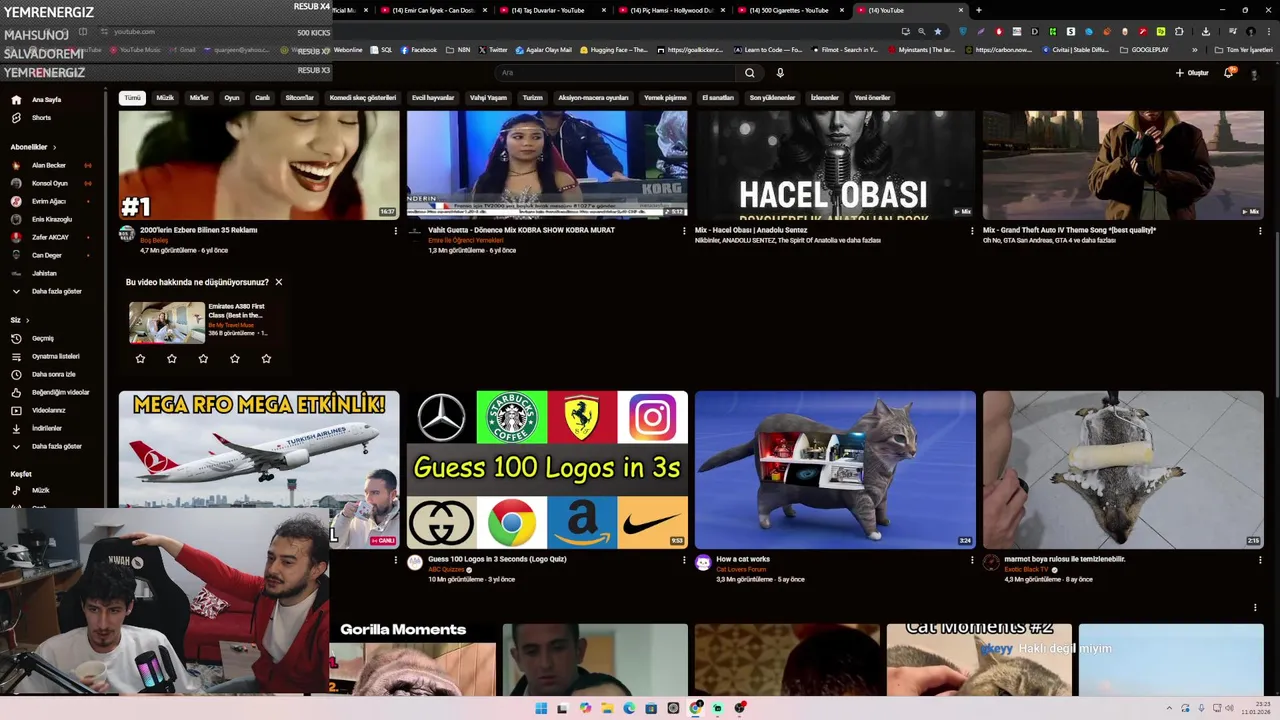Select the Müzik filter chip

point(165,98)
